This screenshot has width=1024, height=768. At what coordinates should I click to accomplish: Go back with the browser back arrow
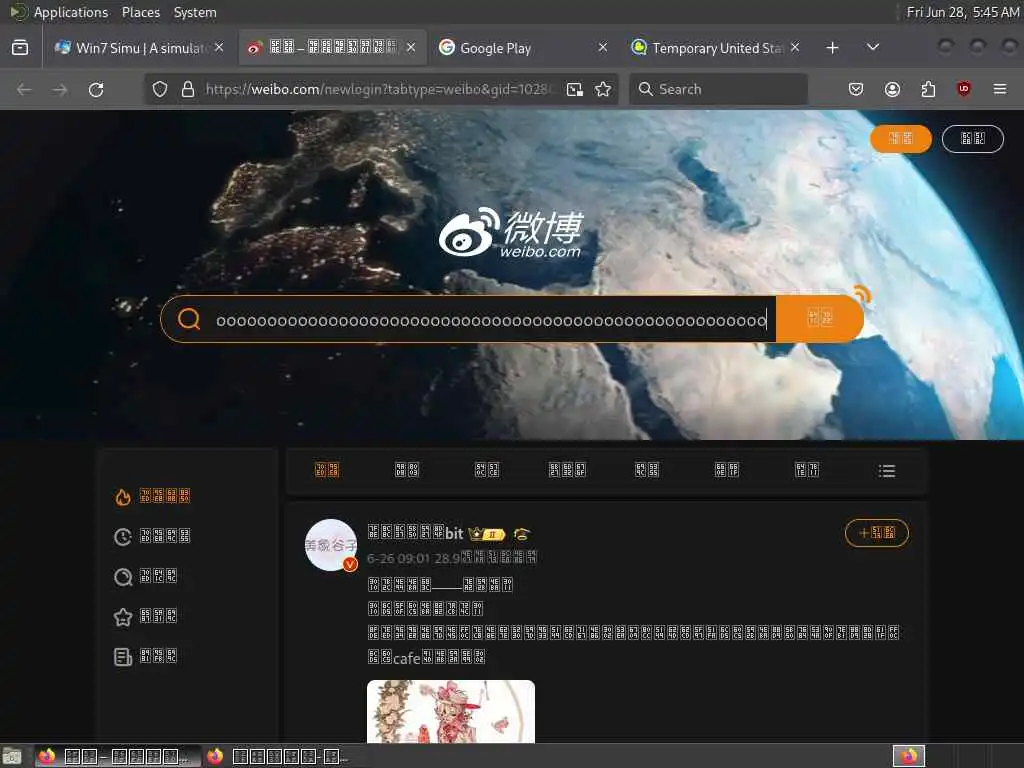24,89
